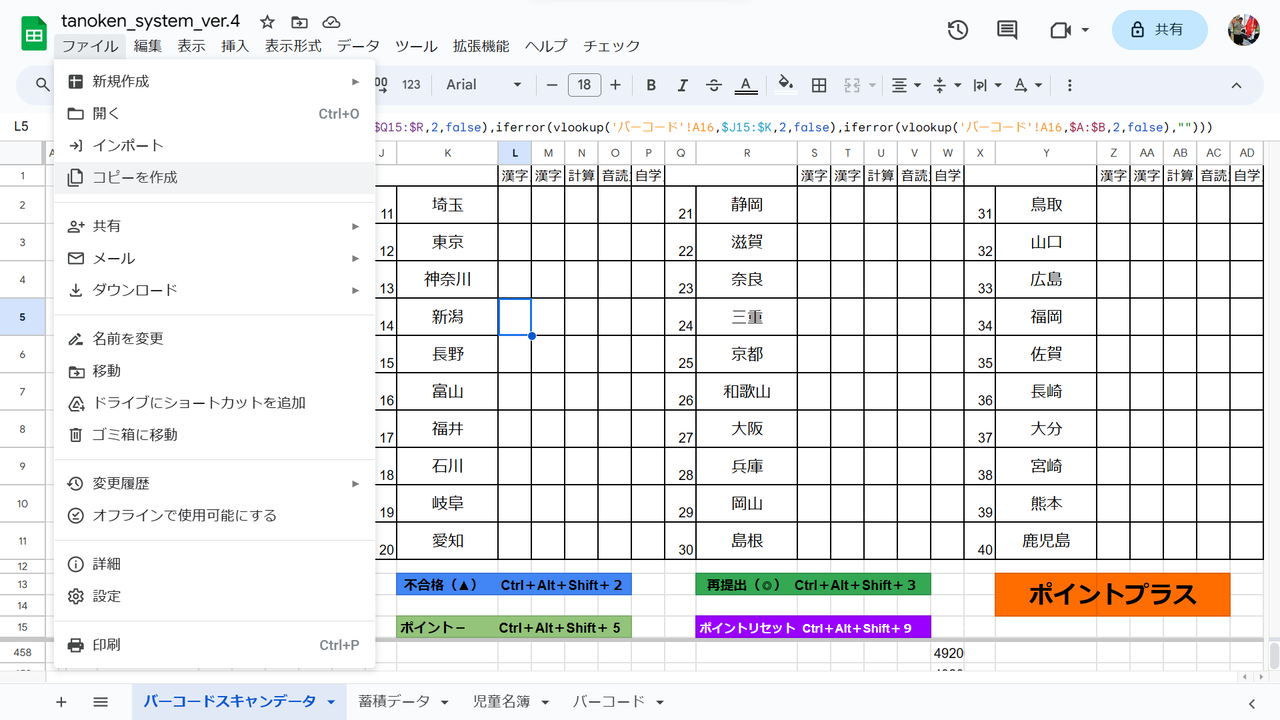Choose インポート in the file menu
The width and height of the screenshot is (1280, 720).
pos(215,145)
